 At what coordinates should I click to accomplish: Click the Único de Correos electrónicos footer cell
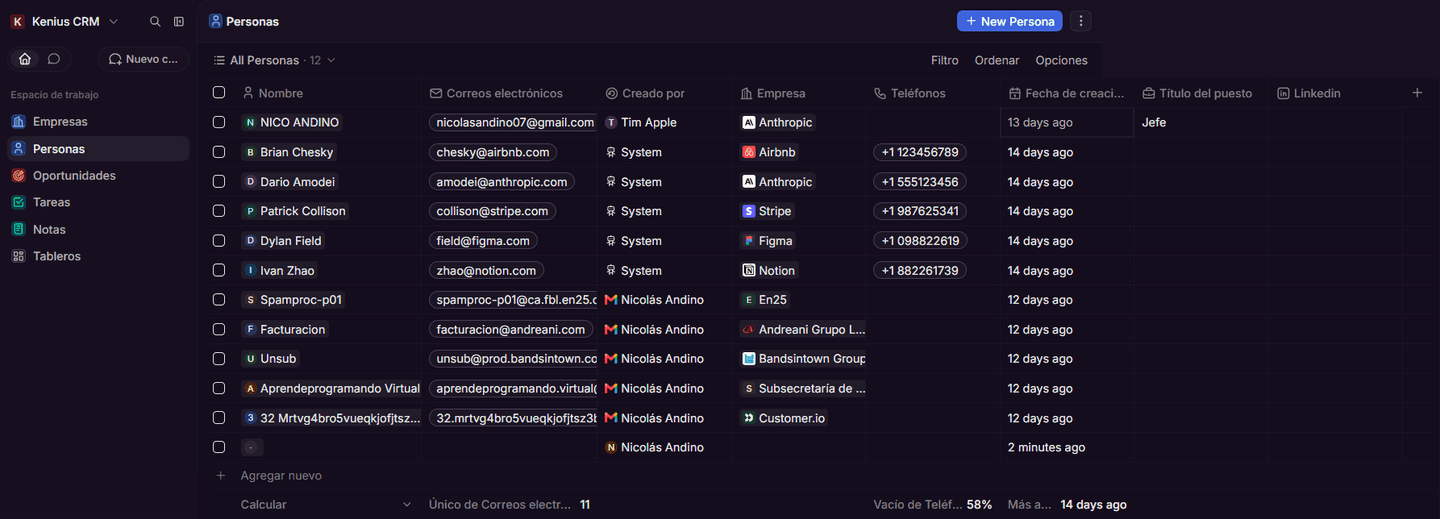[509, 505]
